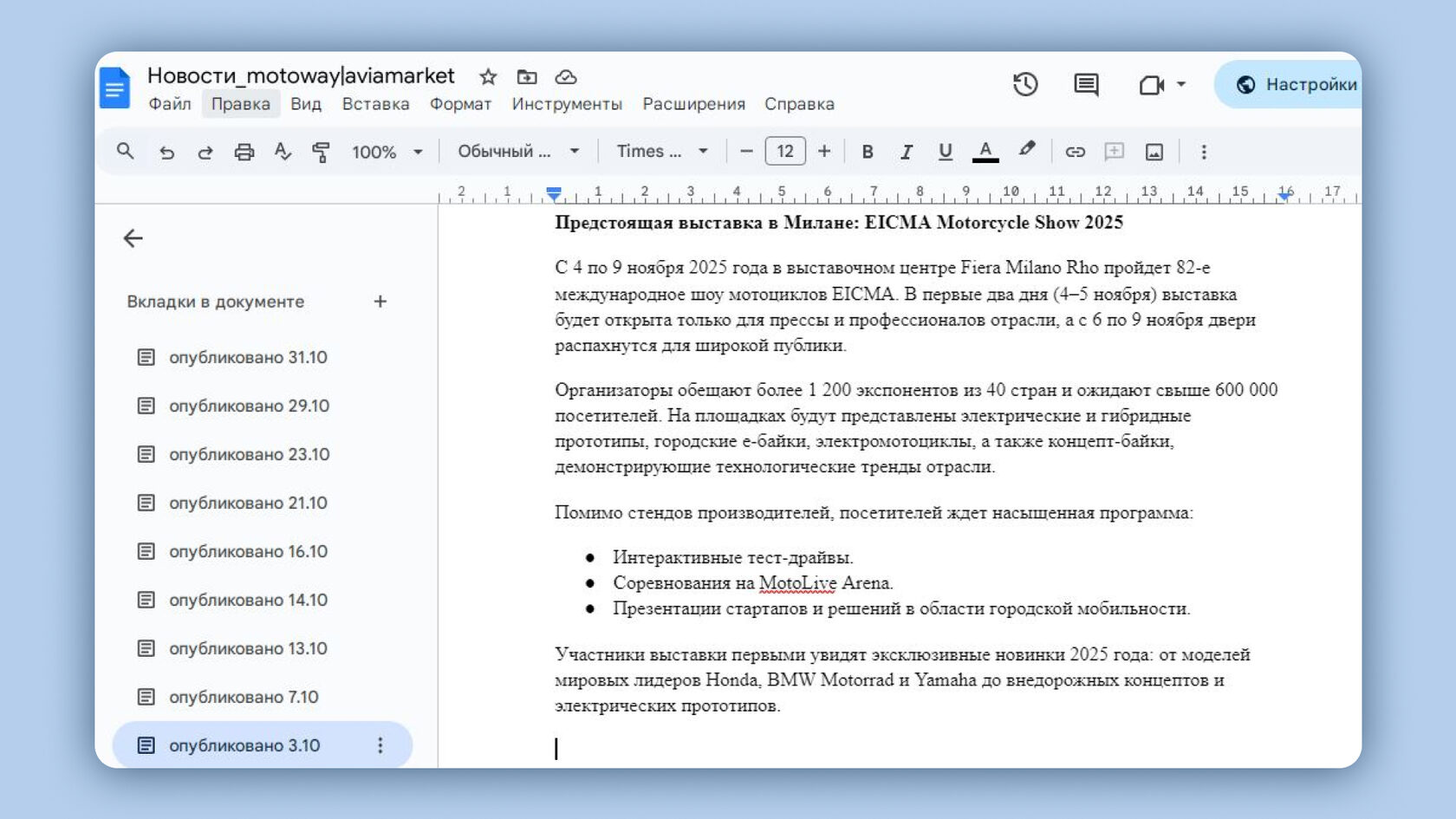Open the 100% zoom dropdown
Screen dimensions: 1456x819
(387, 153)
